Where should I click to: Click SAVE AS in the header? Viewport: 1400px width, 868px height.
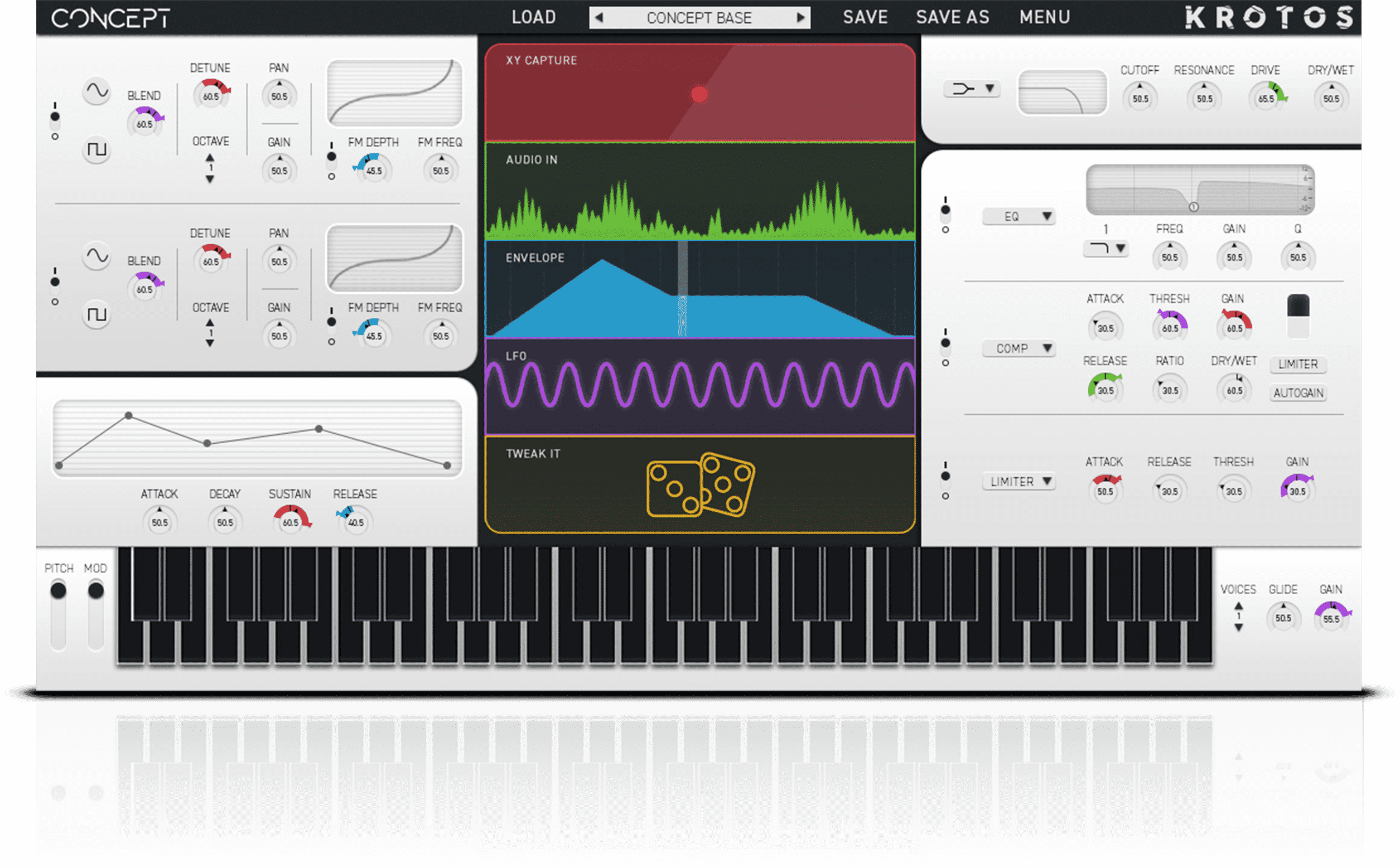(x=953, y=17)
